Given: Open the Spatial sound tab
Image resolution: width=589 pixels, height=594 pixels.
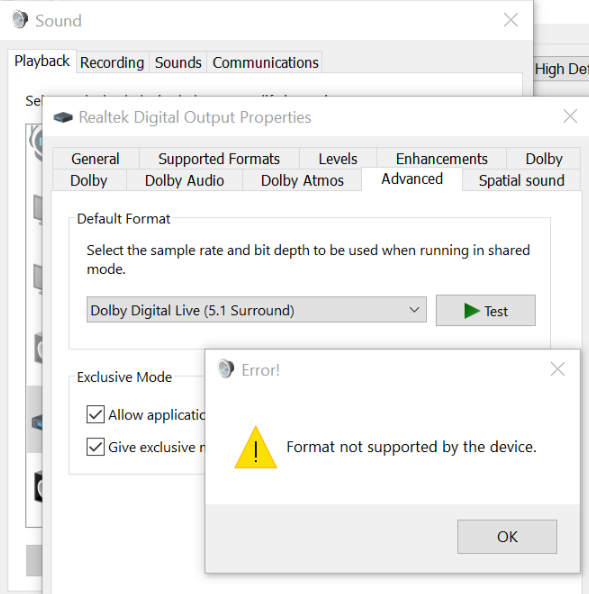Looking at the screenshot, I should 522,180.
